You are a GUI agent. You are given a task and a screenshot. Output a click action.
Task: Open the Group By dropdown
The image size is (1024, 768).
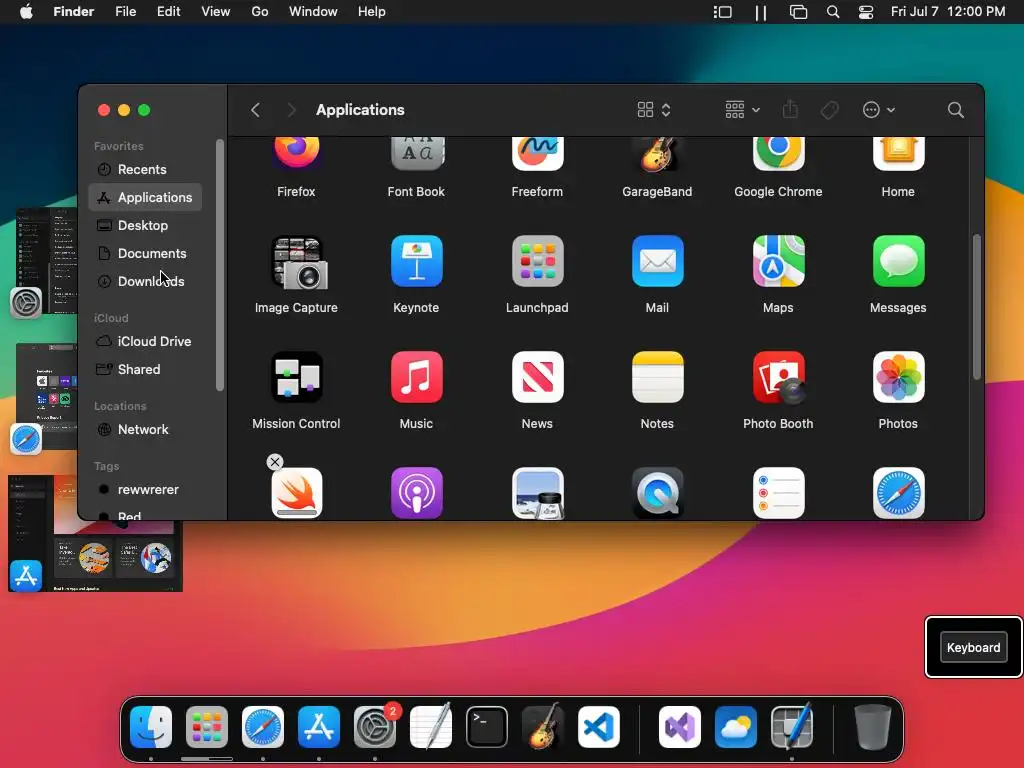[743, 110]
